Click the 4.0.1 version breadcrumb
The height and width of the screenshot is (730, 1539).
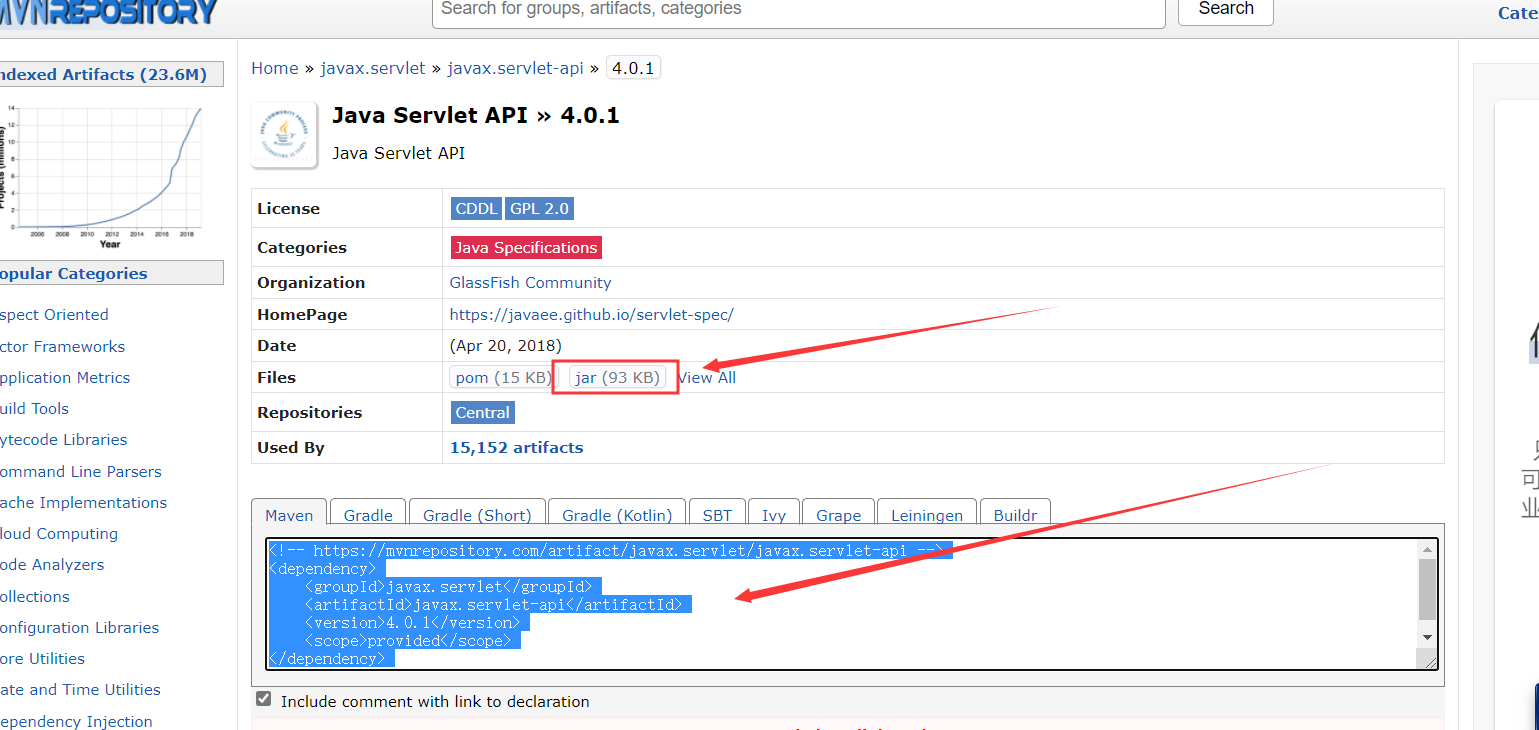tap(633, 68)
